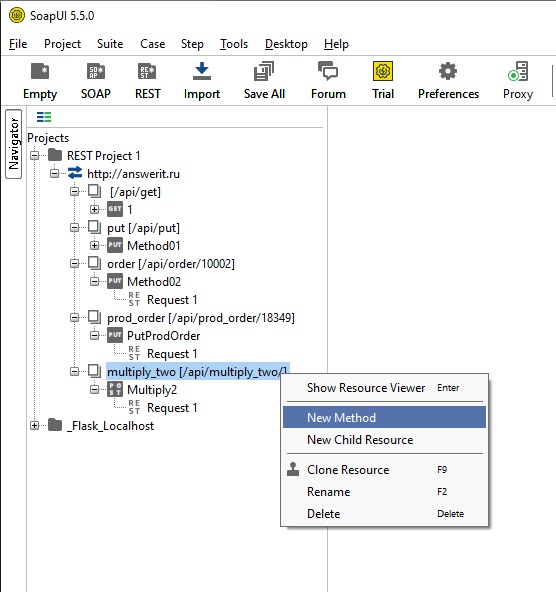Click the resource icon for [/api/get]
This screenshot has height=592, width=556.
95,191
